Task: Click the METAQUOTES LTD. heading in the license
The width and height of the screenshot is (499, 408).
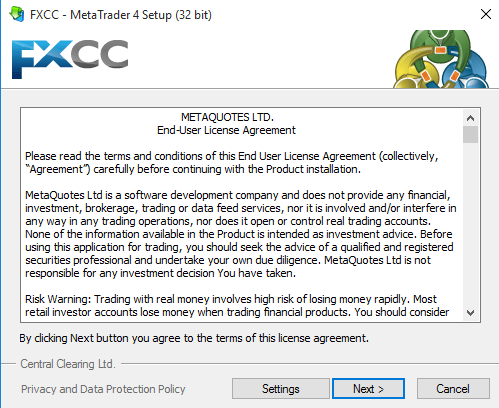Action: 227,117
